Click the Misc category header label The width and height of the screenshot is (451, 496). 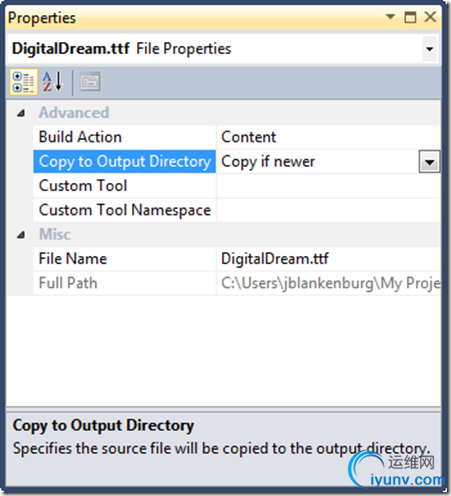click(x=55, y=234)
